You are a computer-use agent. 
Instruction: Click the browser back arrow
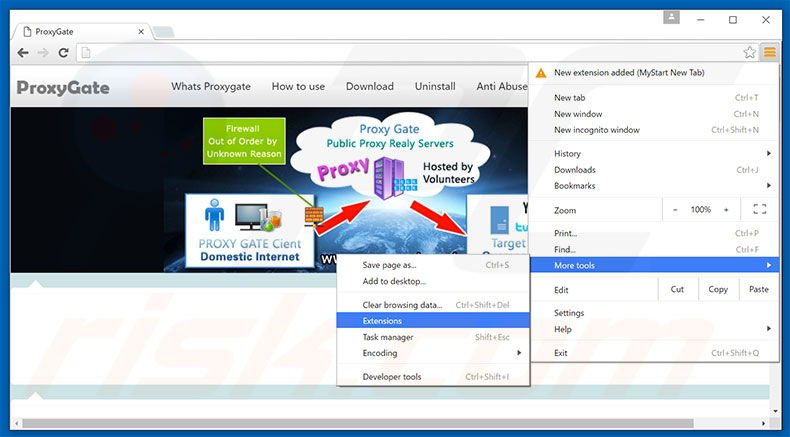[x=23, y=52]
